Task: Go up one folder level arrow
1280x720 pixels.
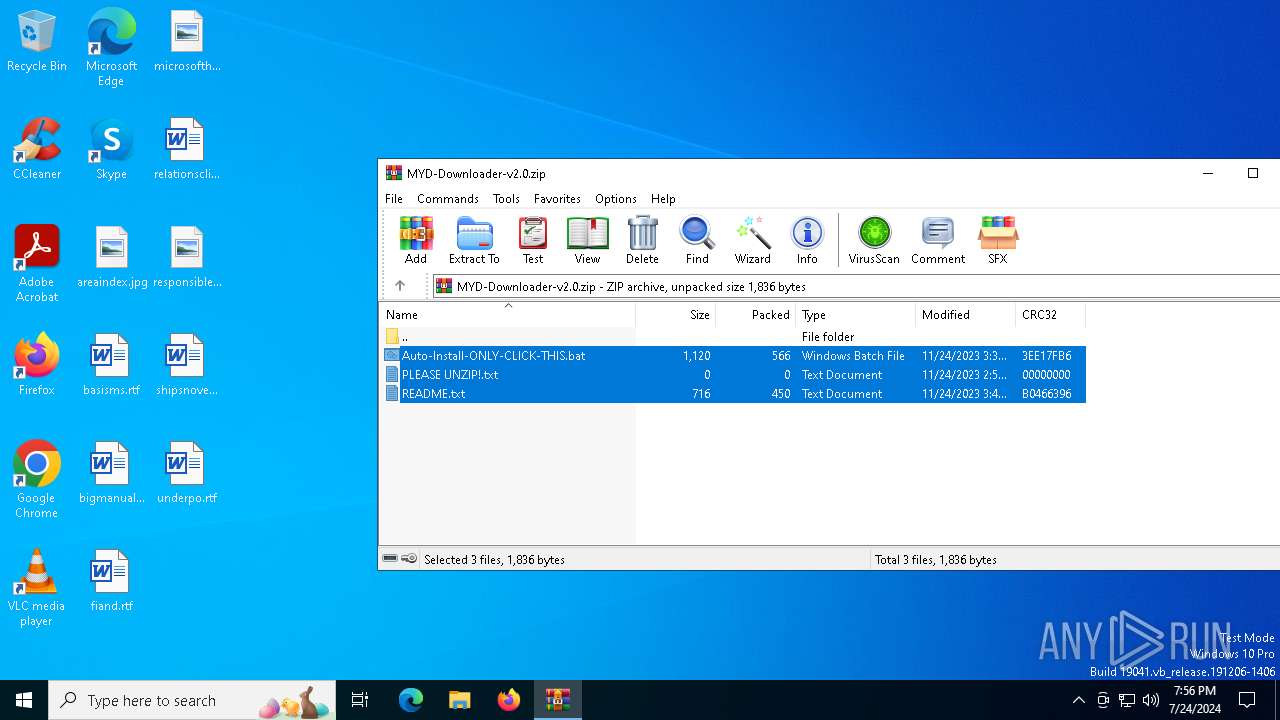Action: tap(400, 286)
